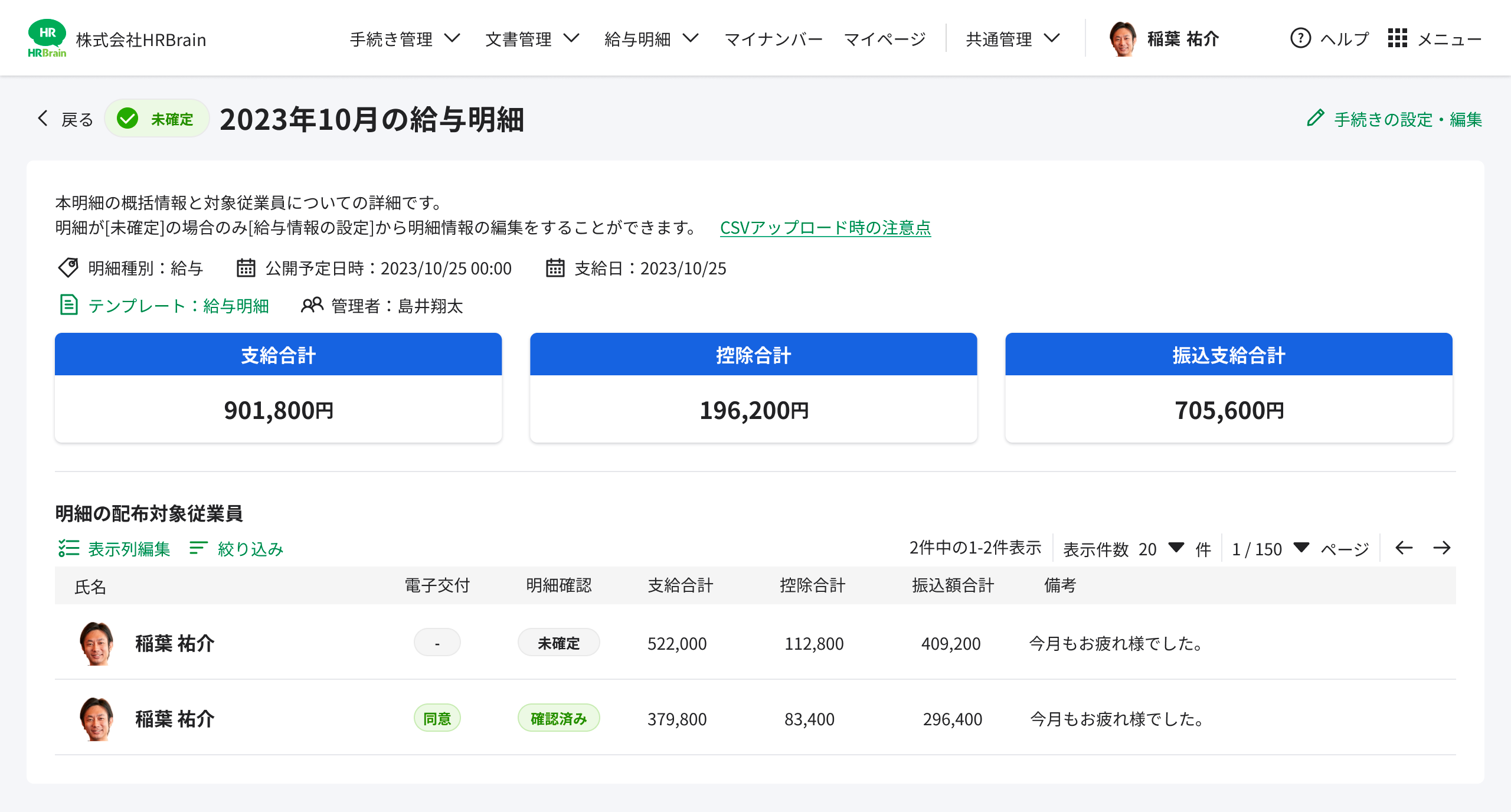The width and height of the screenshot is (1511, 812).
Task: Open the 表示件数 20 dropdown
Action: pyautogui.click(x=1176, y=548)
